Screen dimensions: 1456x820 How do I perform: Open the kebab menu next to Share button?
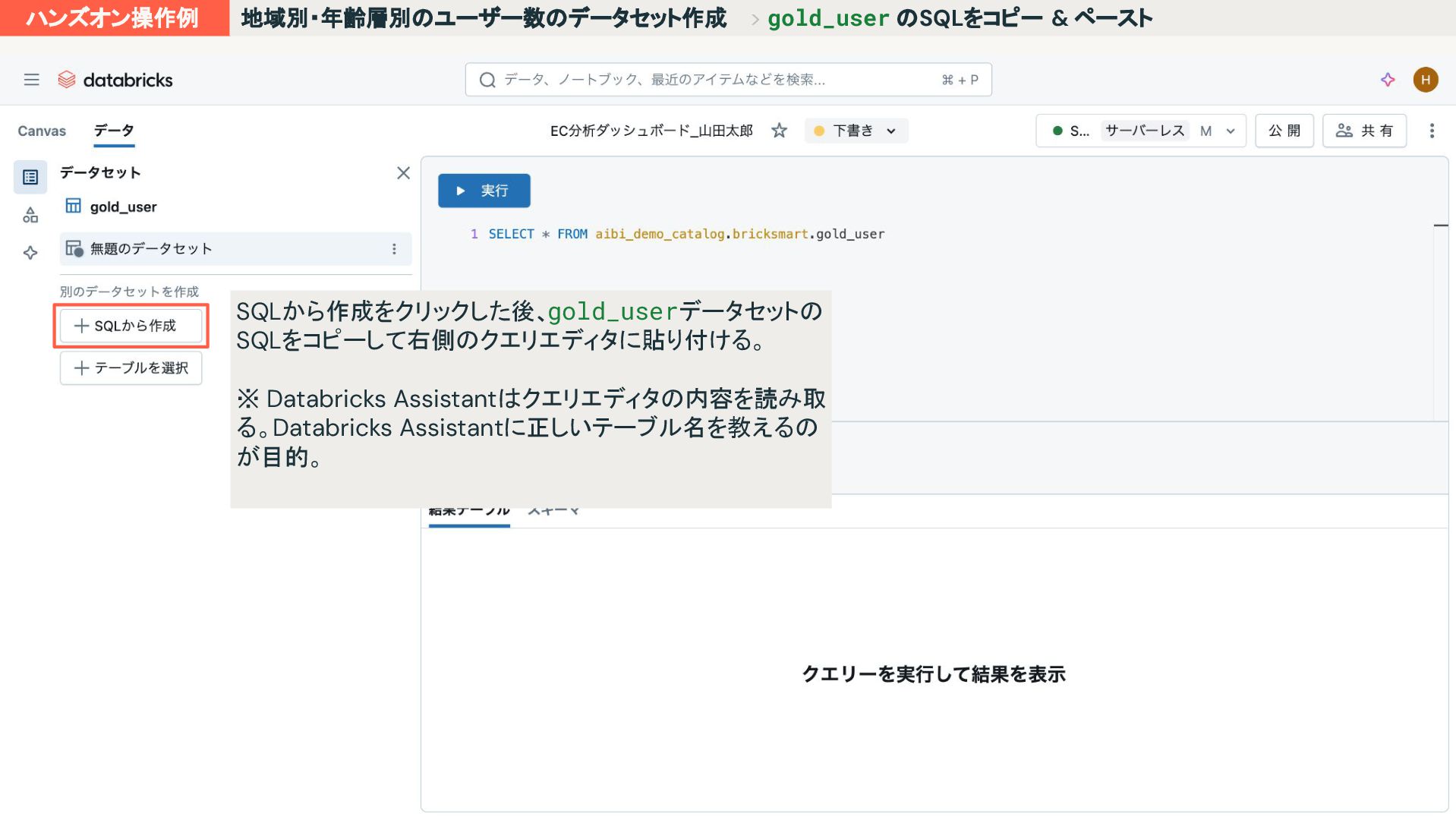coord(1432,131)
